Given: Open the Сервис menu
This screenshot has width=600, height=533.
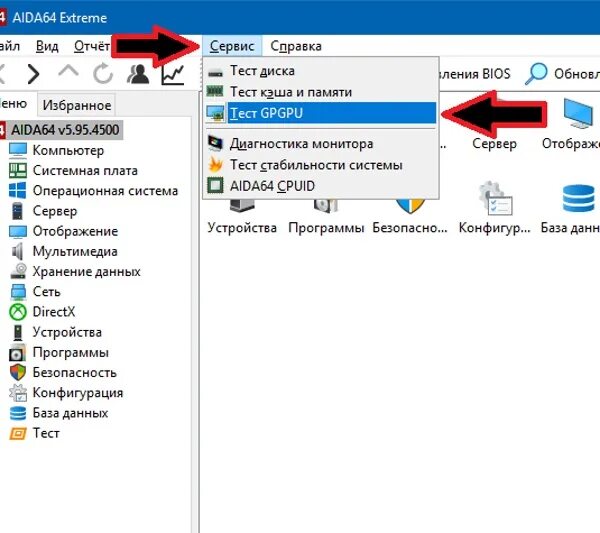Looking at the screenshot, I should 232,46.
